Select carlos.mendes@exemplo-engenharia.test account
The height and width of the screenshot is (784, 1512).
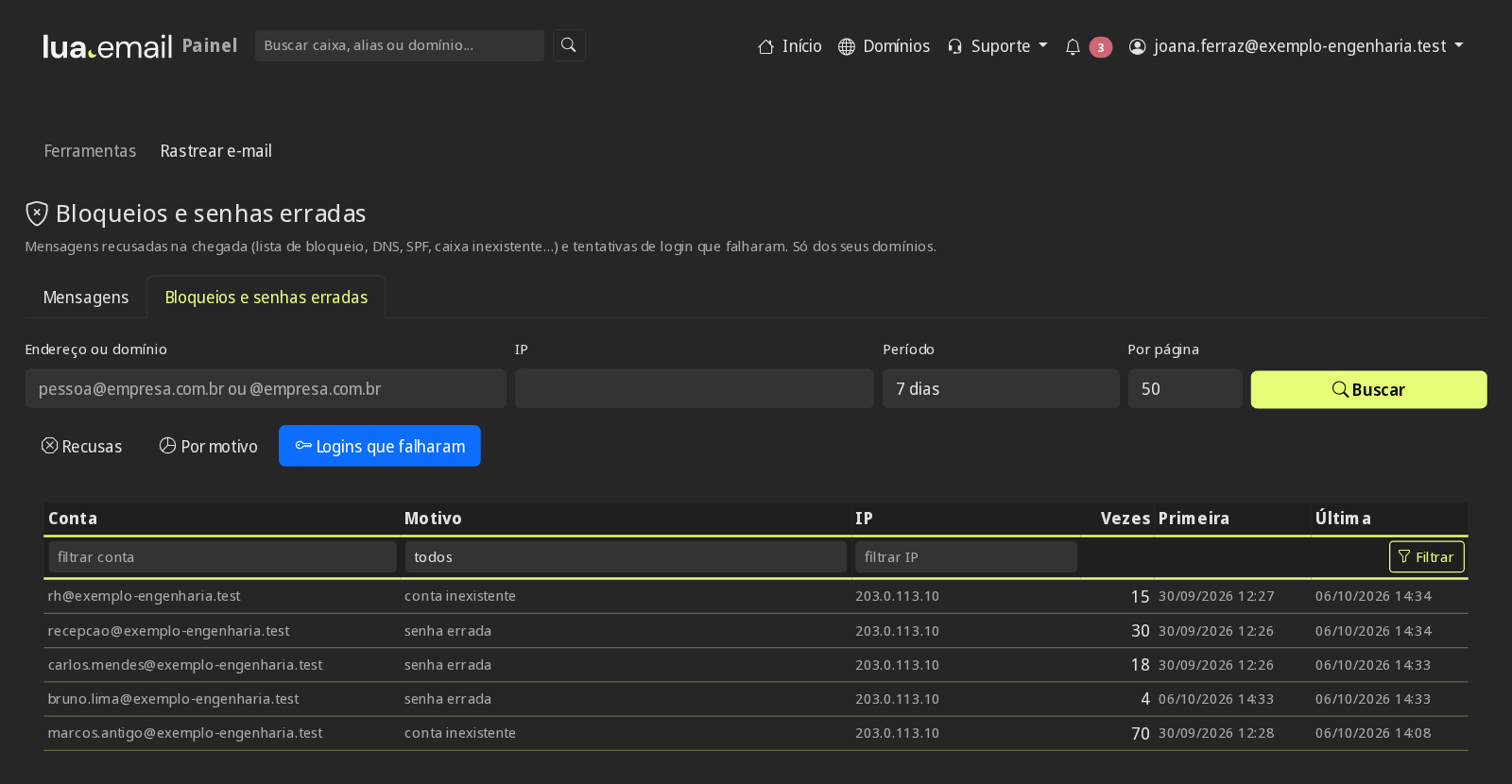pos(185,665)
